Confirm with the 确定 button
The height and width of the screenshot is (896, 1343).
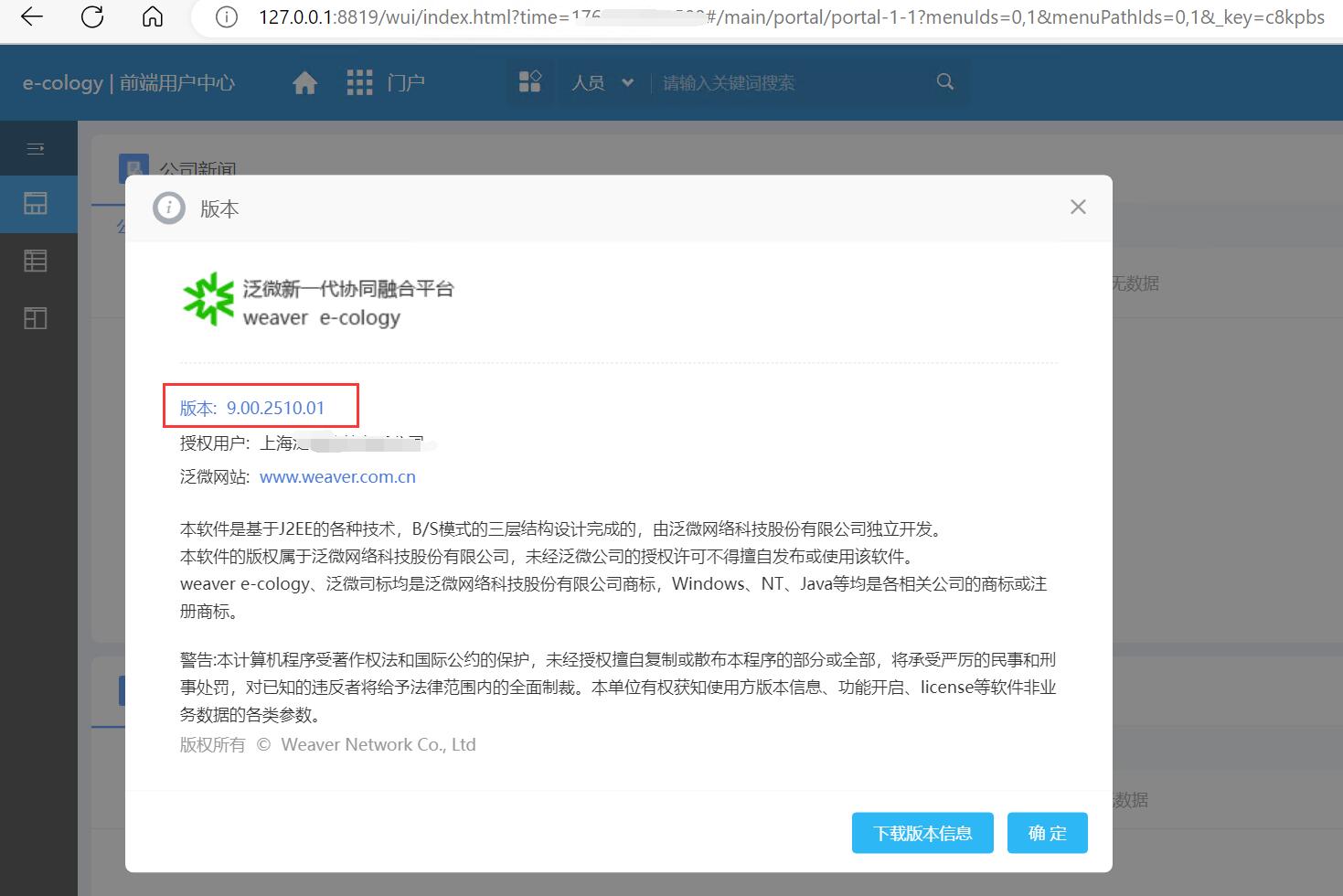[1047, 833]
